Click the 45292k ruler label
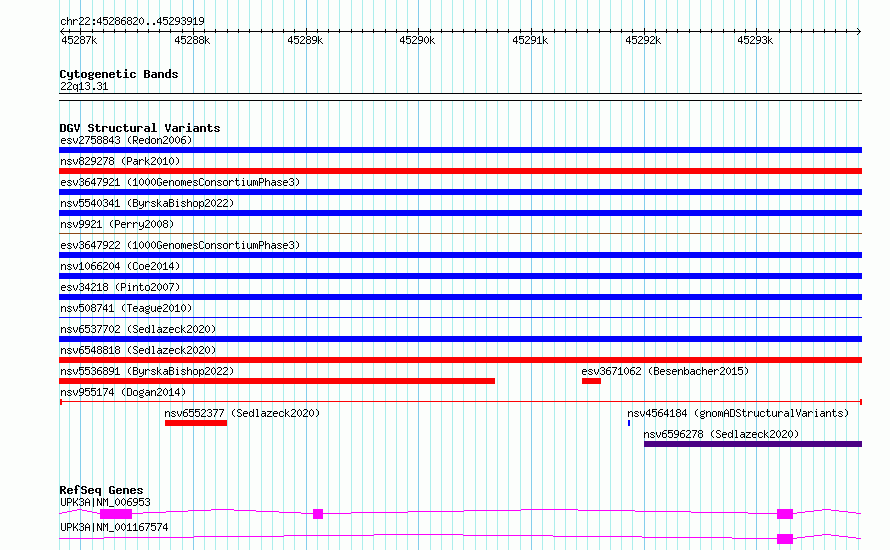The width and height of the screenshot is (890, 550). coord(643,40)
